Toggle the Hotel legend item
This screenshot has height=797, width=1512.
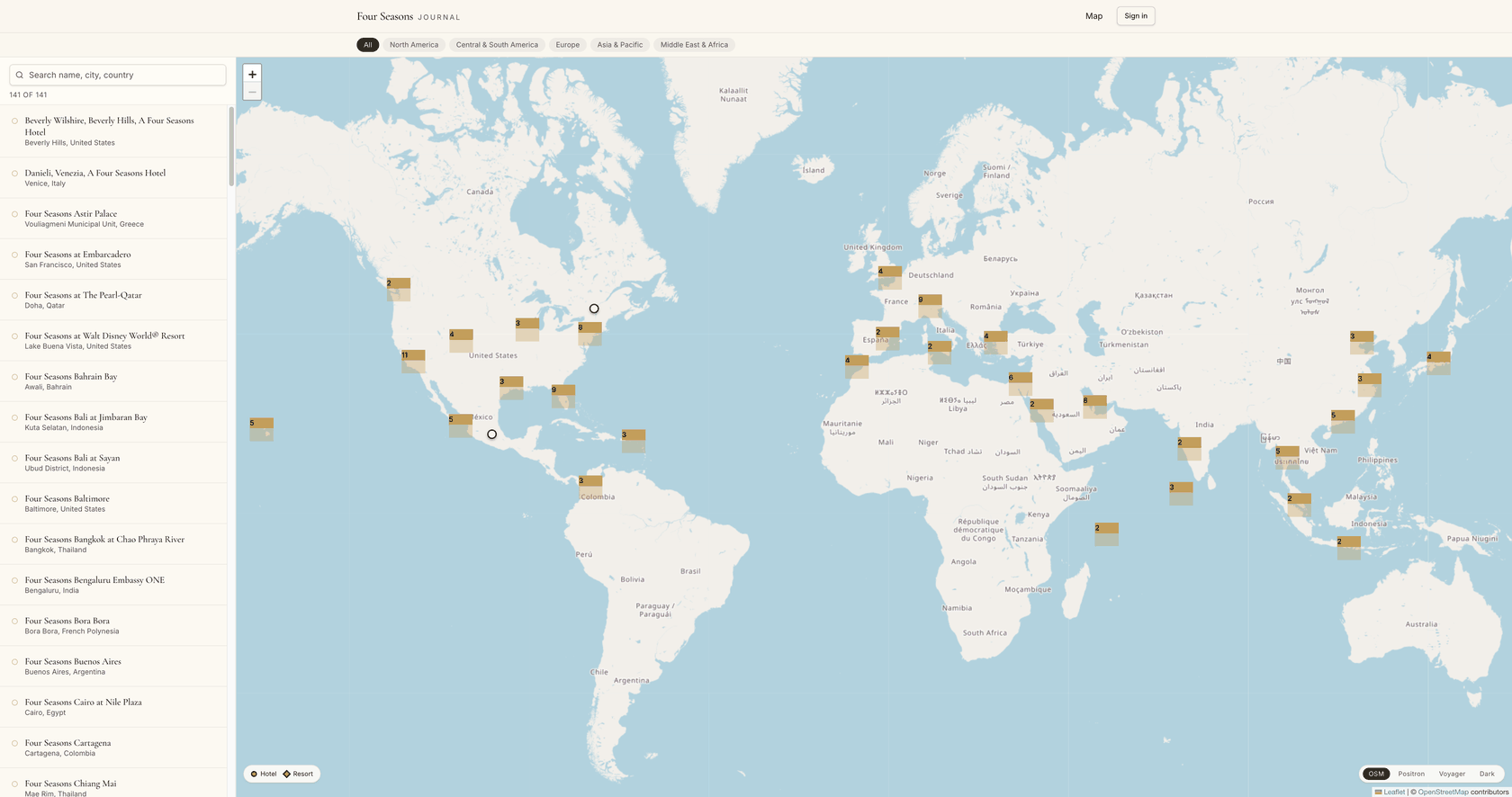pyautogui.click(x=264, y=774)
